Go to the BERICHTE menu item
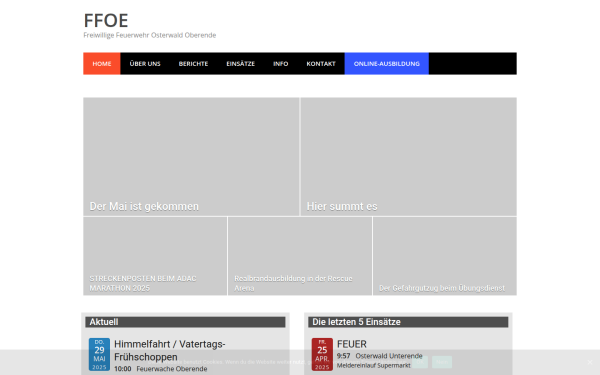The width and height of the screenshot is (600, 375). 193,64
